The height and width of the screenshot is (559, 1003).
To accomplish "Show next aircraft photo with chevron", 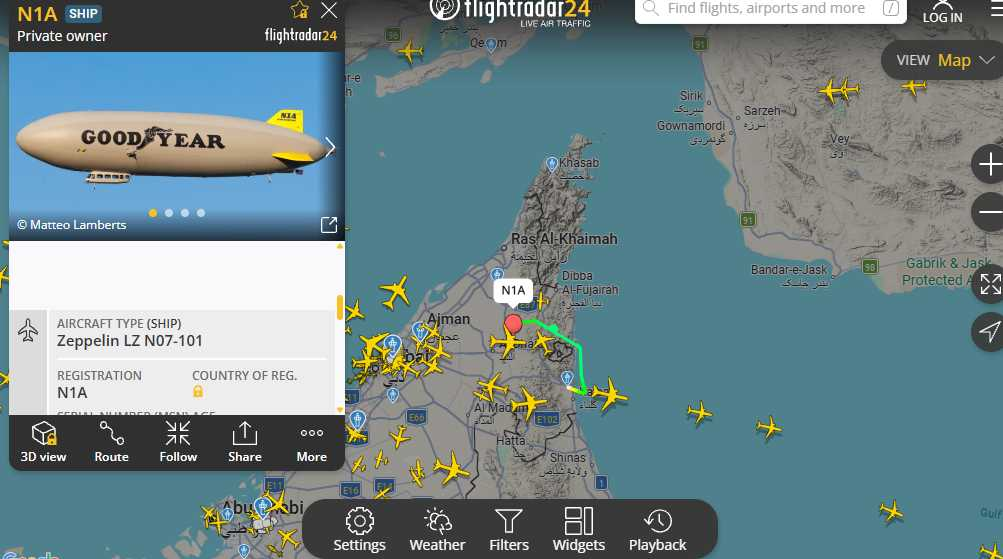I will pos(329,147).
